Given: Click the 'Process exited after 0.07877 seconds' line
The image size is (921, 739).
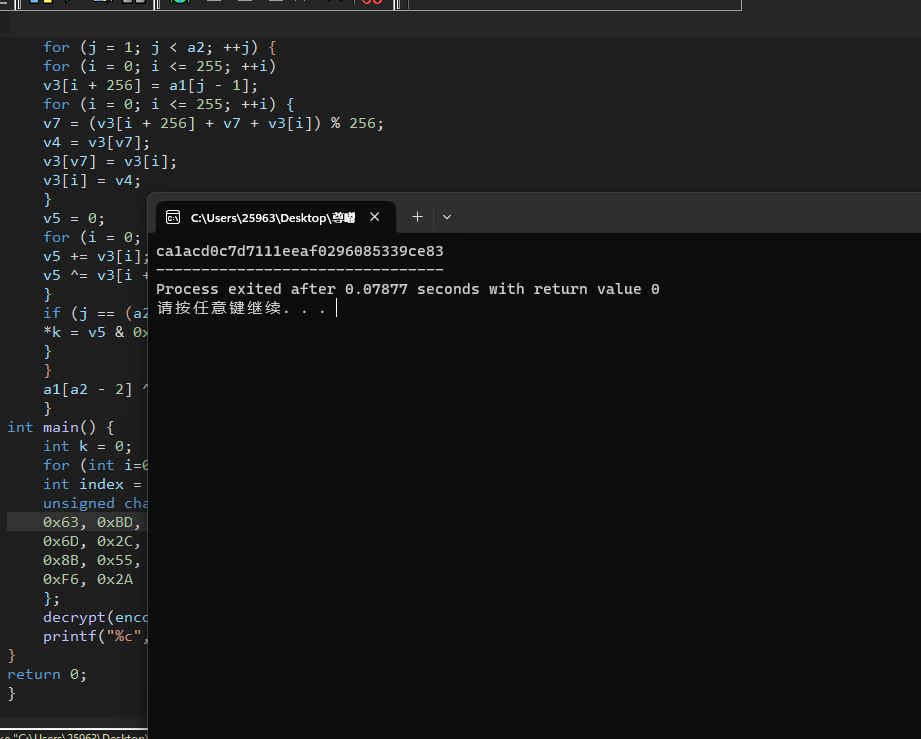Looking at the screenshot, I should (x=408, y=290).
